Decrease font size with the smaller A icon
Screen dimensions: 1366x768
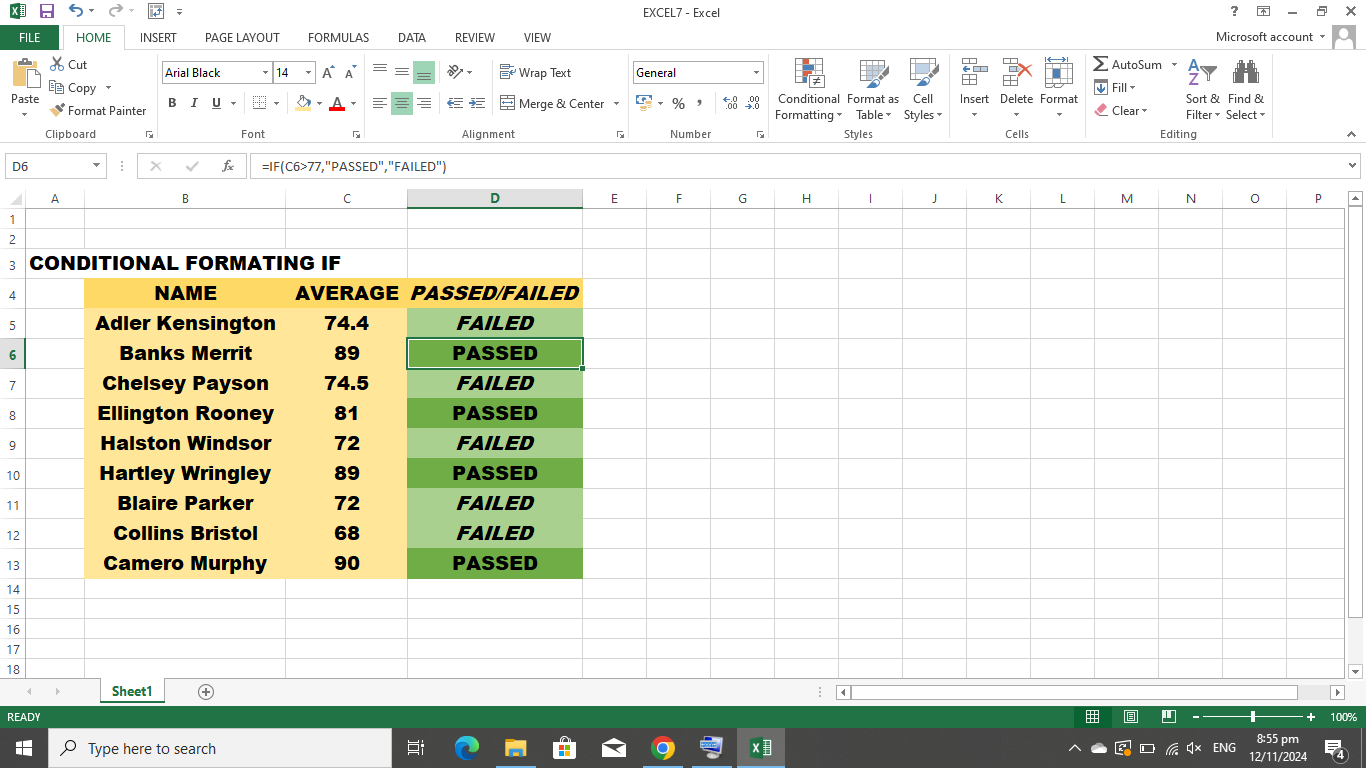point(350,73)
